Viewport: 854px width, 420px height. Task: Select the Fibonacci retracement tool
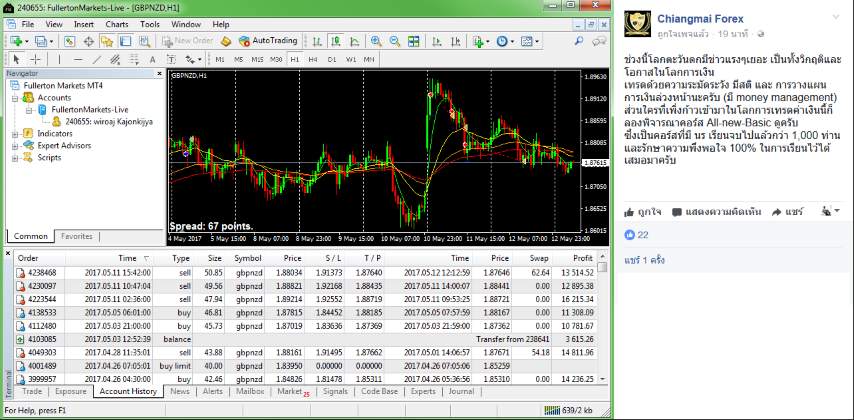134,59
